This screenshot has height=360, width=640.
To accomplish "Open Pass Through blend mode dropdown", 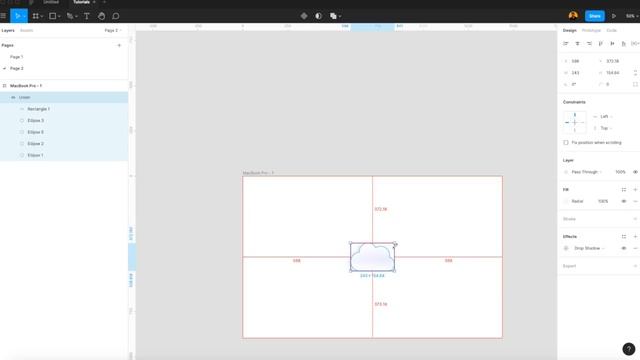I will click(x=587, y=172).
